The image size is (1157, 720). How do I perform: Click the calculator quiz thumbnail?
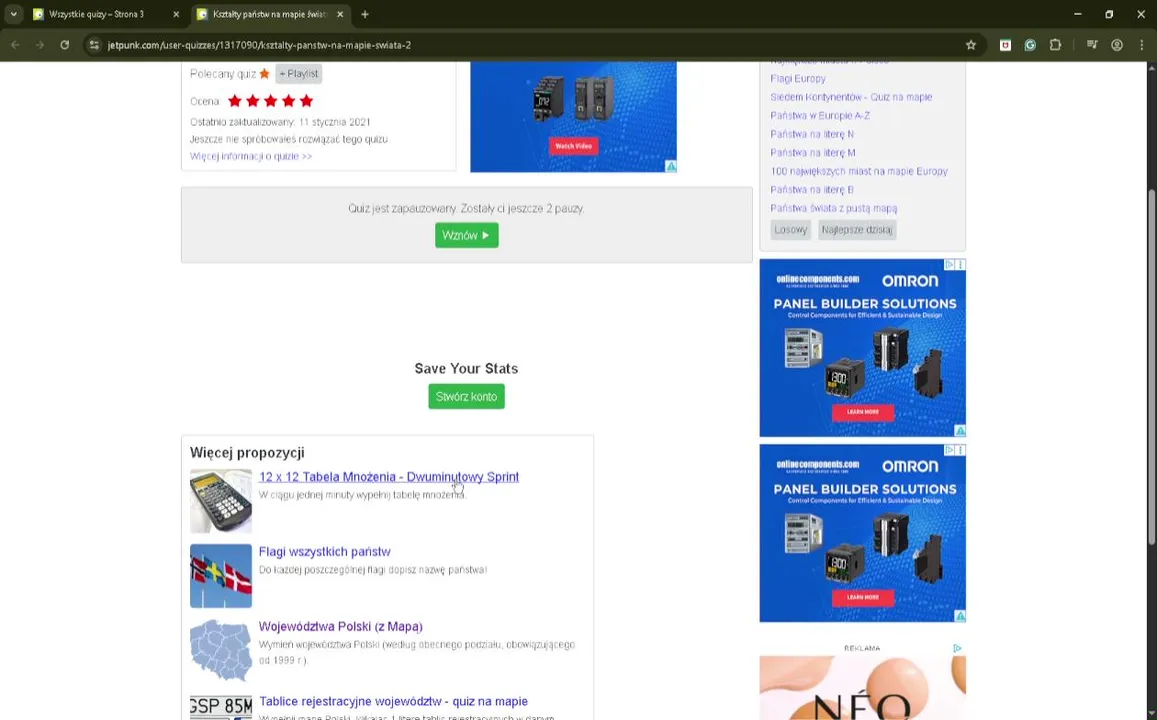coord(221,502)
